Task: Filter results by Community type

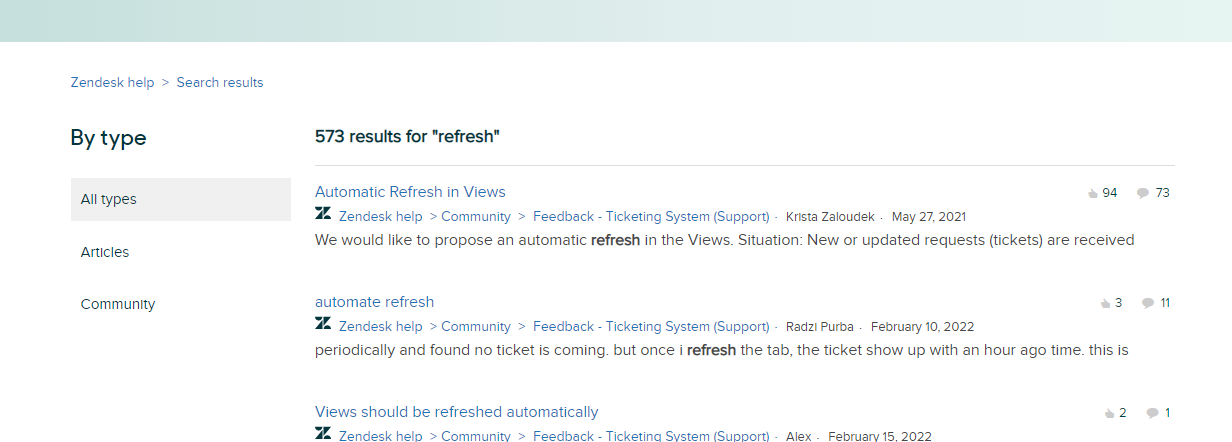Action: point(118,304)
